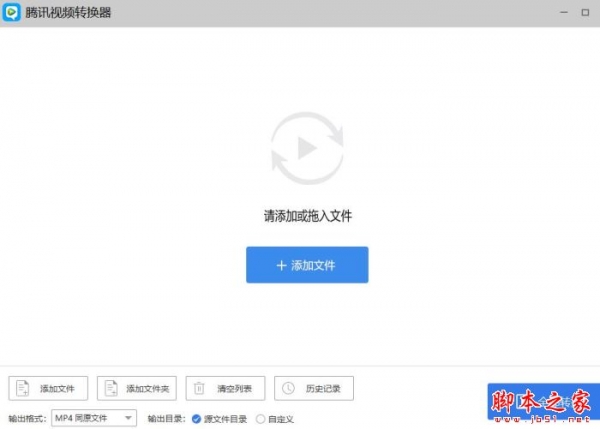Image resolution: width=600 pixels, height=429 pixels.
Task: Open the 输出格式 MP4 同原文件 dropdown
Action: click(x=94, y=418)
